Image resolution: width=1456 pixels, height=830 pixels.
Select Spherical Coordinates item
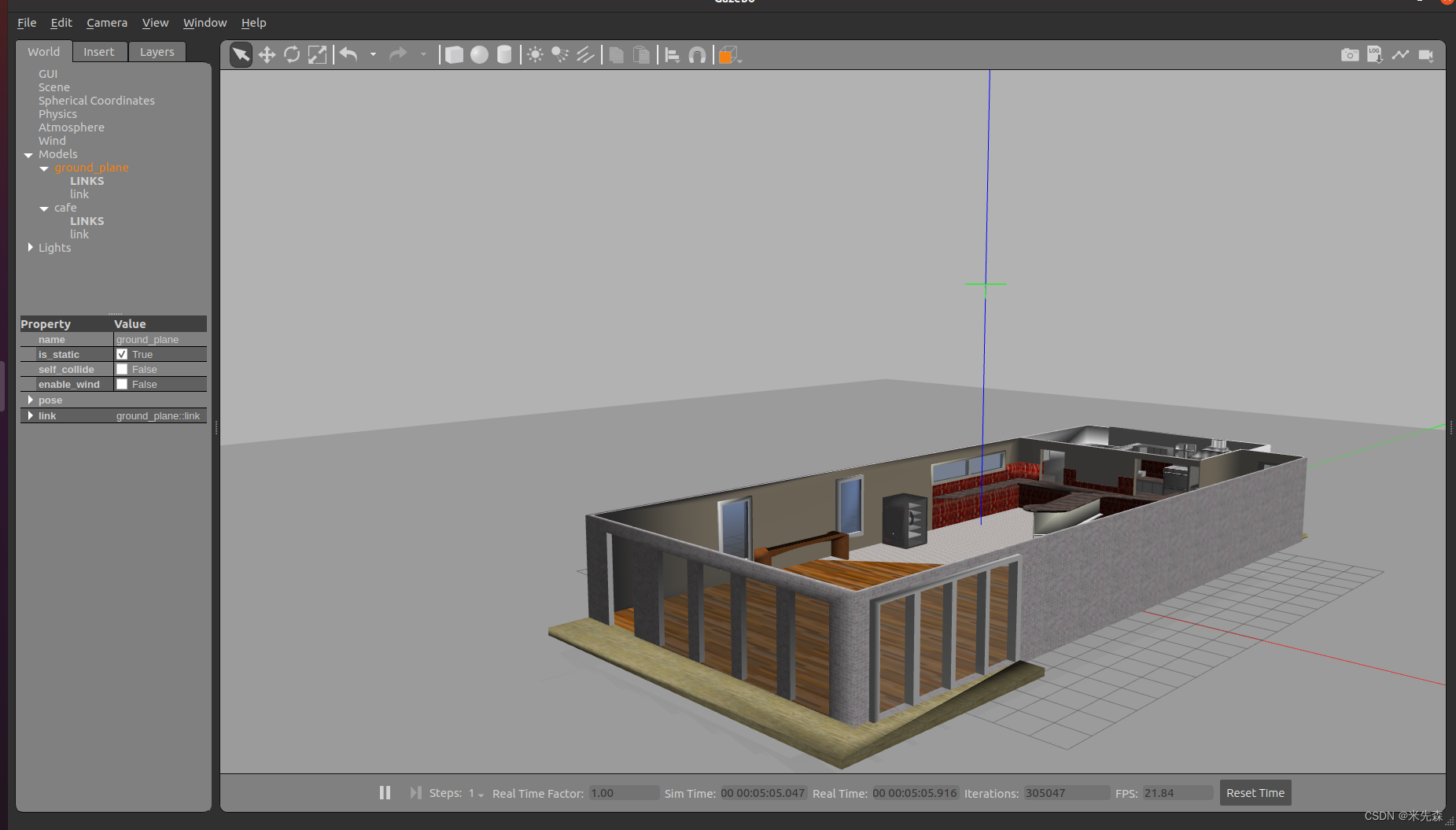(97, 101)
